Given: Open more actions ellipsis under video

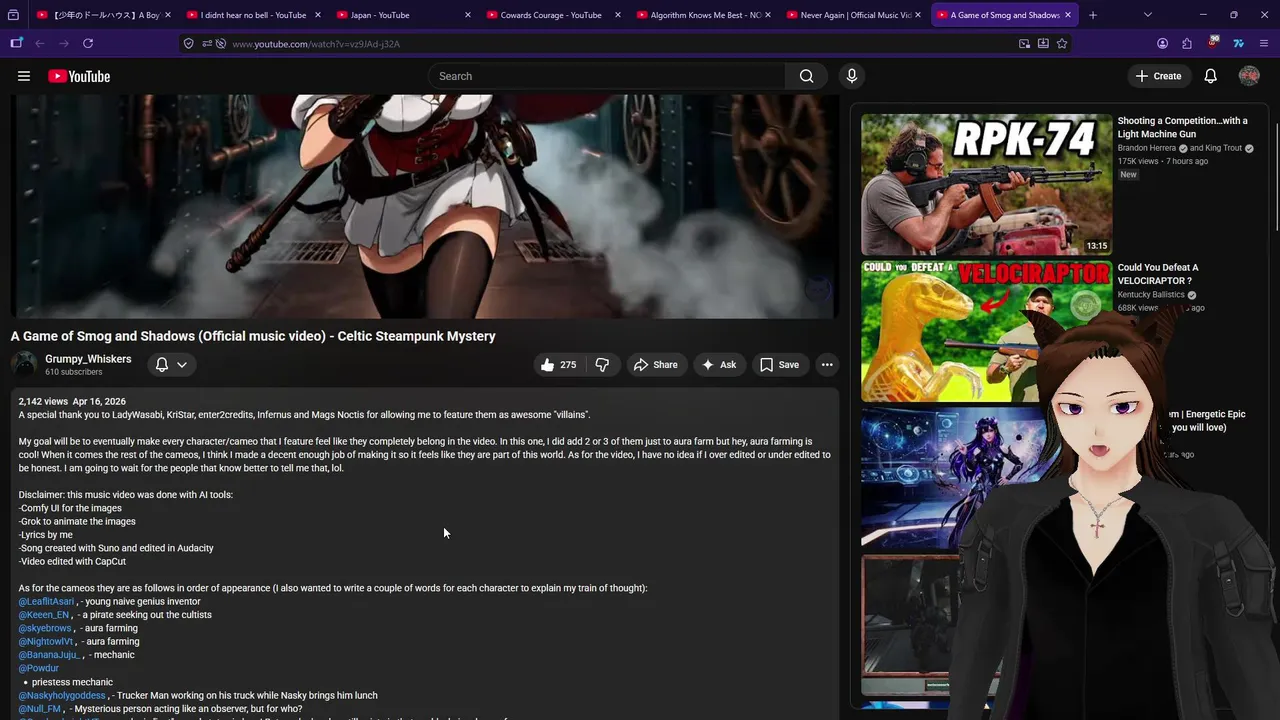Looking at the screenshot, I should click(x=827, y=365).
